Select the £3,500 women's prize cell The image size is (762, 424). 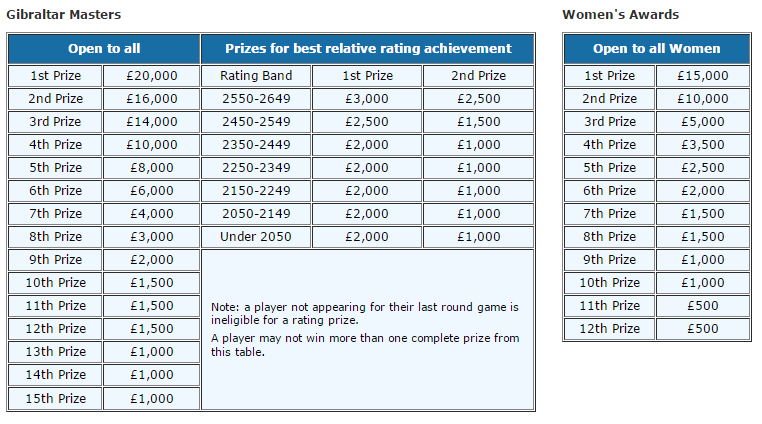click(702, 145)
